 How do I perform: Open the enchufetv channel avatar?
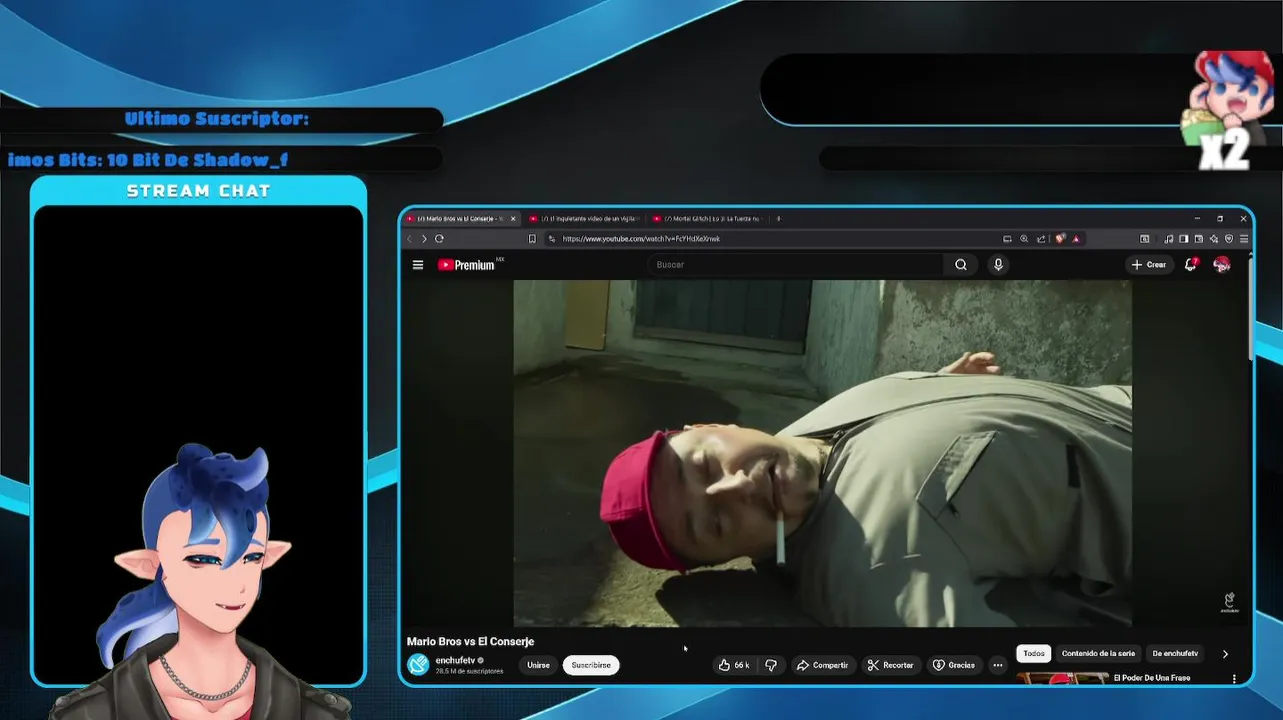(418, 665)
